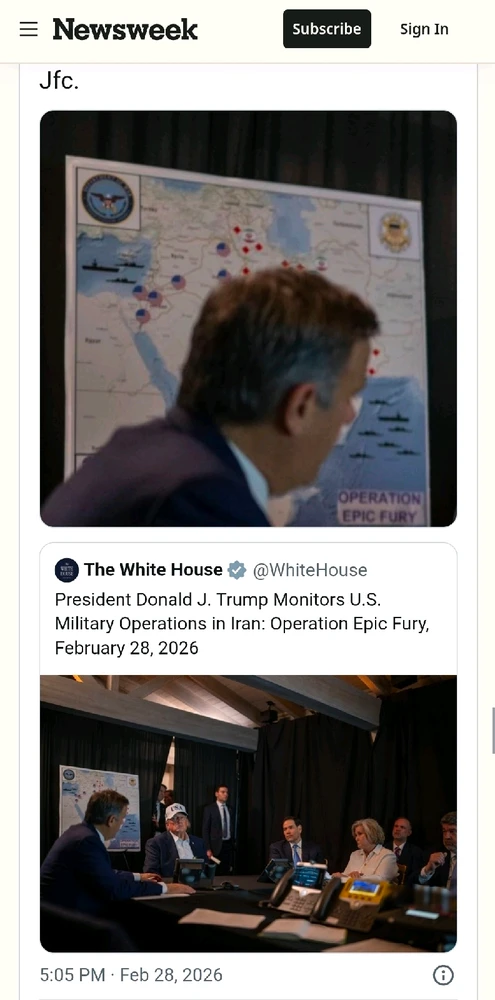Click the blue verified badge
Image resolution: width=495 pixels, height=1000 pixels.
tap(237, 570)
